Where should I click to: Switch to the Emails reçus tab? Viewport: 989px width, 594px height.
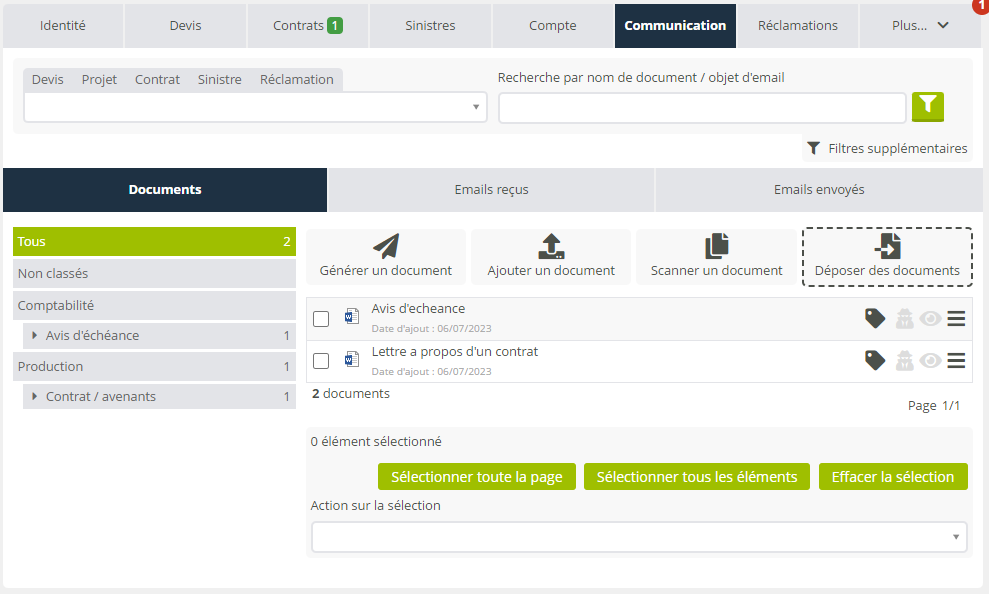(491, 190)
